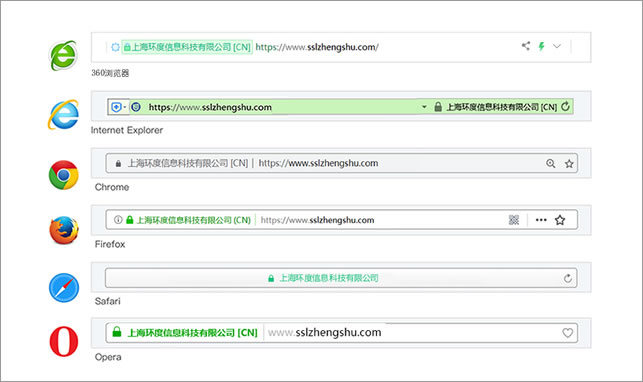Click the Chrome logo icon
This screenshot has height=382, width=643.
(64, 175)
